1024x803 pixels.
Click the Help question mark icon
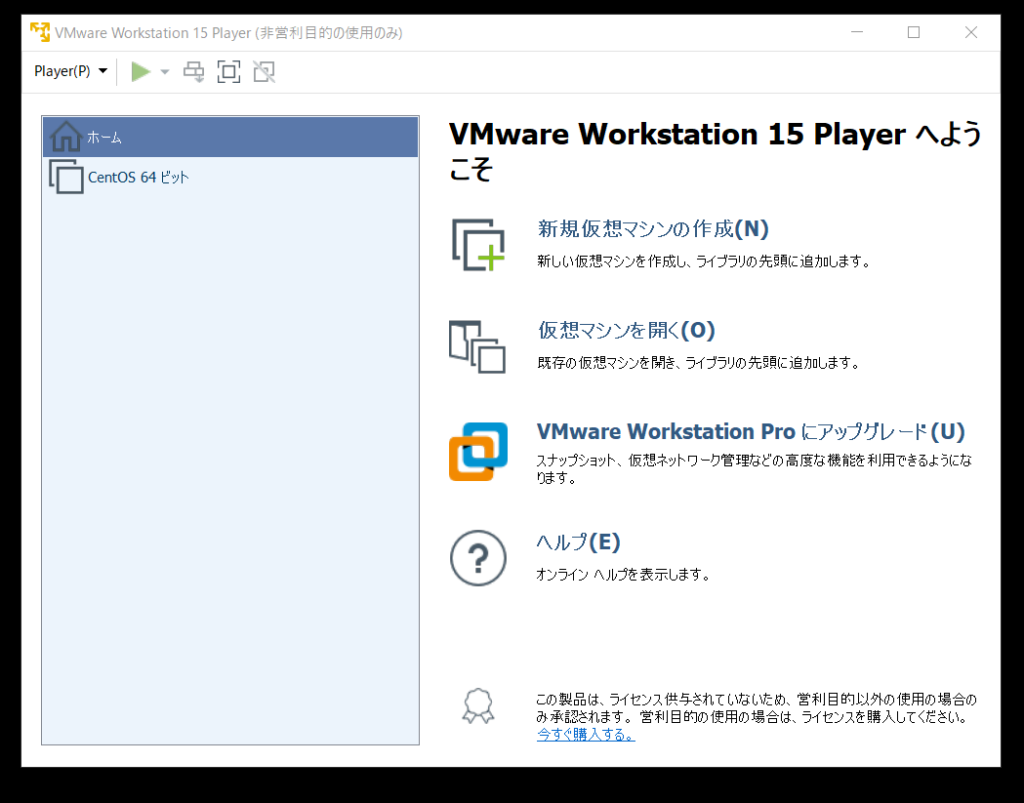coord(477,558)
